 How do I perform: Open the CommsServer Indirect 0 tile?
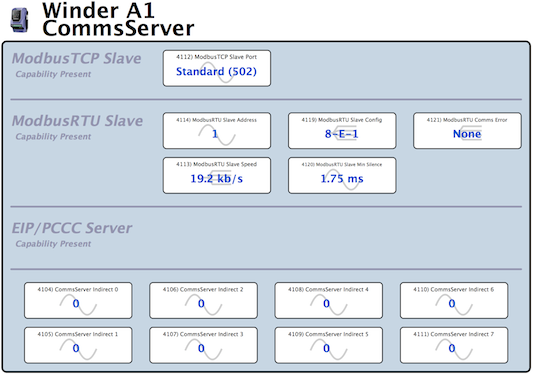(78, 301)
